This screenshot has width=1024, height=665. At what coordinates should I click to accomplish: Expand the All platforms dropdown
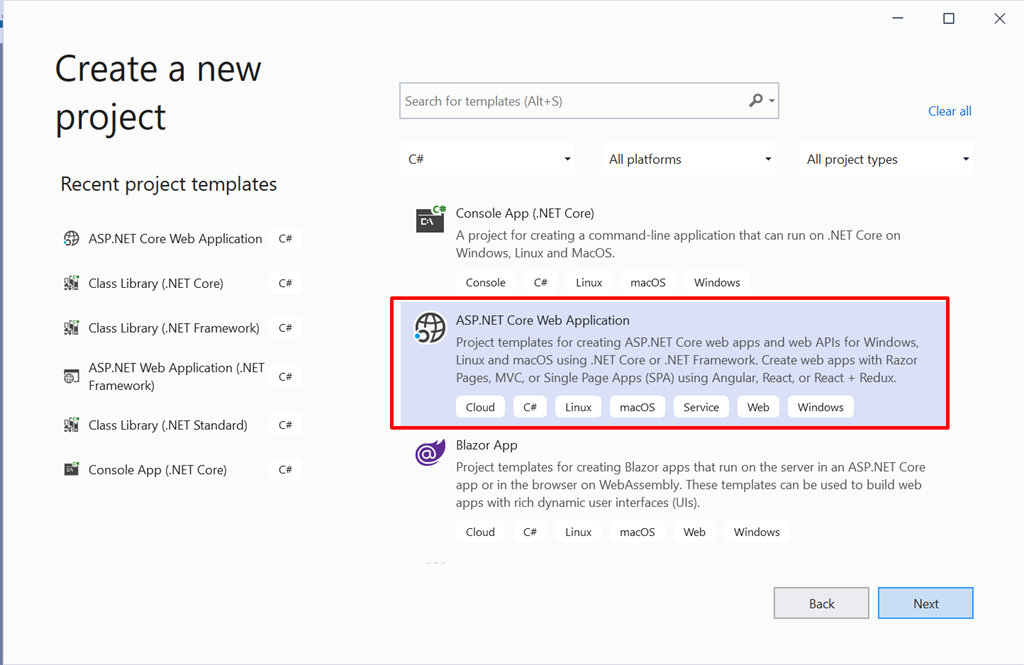click(689, 159)
